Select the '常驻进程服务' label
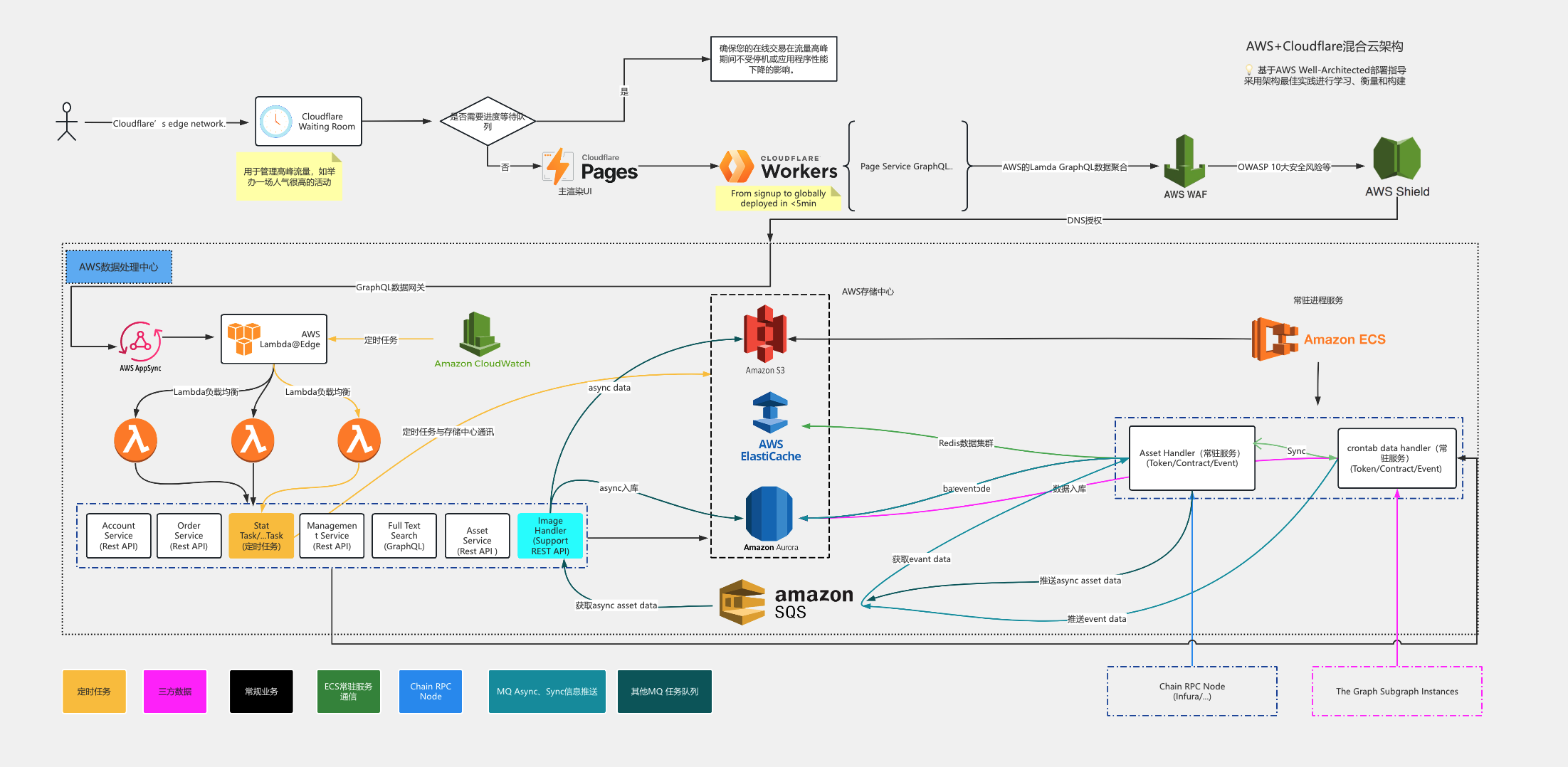This screenshot has height=767, width=1568. pos(1318,300)
